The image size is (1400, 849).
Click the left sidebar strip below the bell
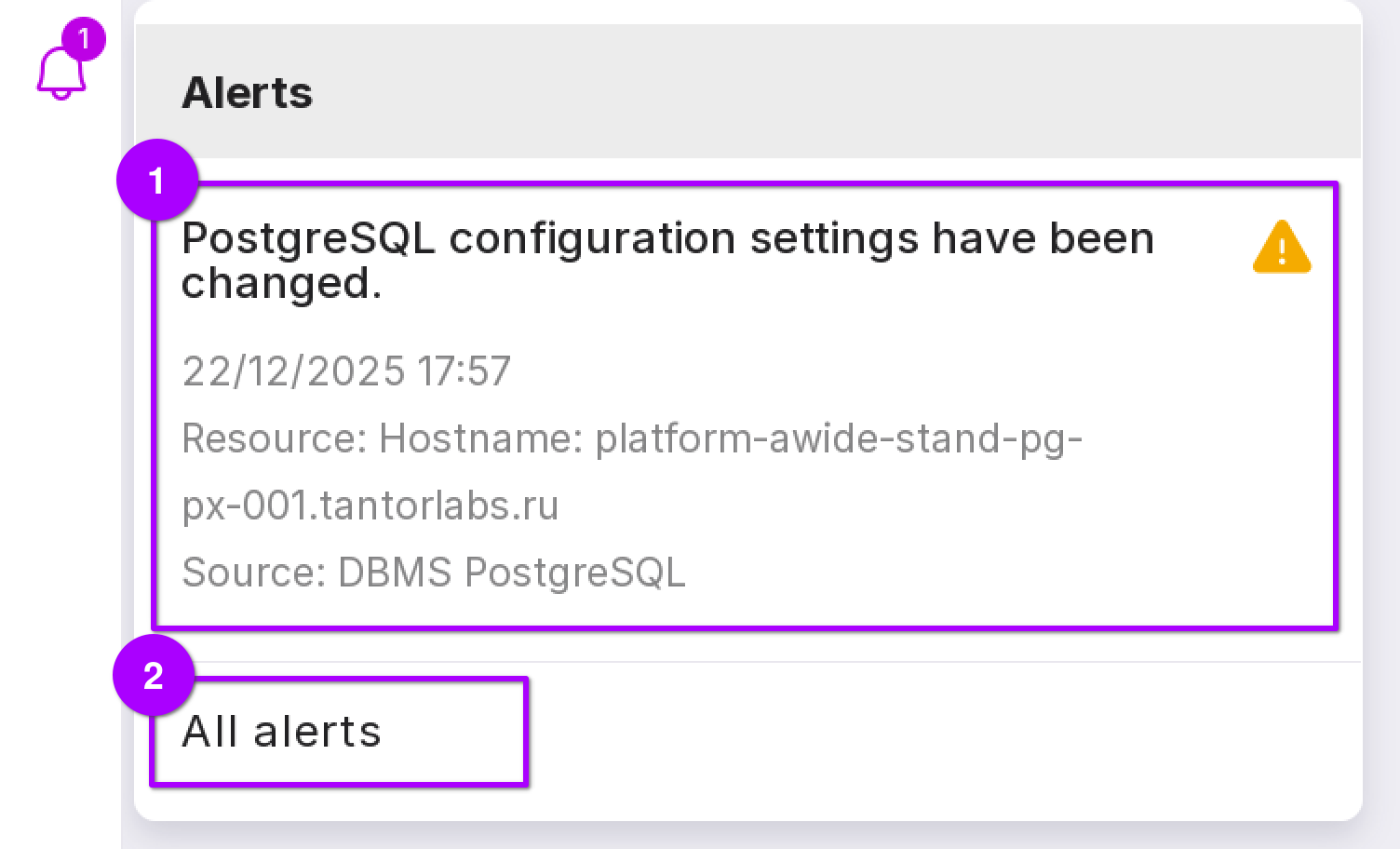[x=60, y=465]
